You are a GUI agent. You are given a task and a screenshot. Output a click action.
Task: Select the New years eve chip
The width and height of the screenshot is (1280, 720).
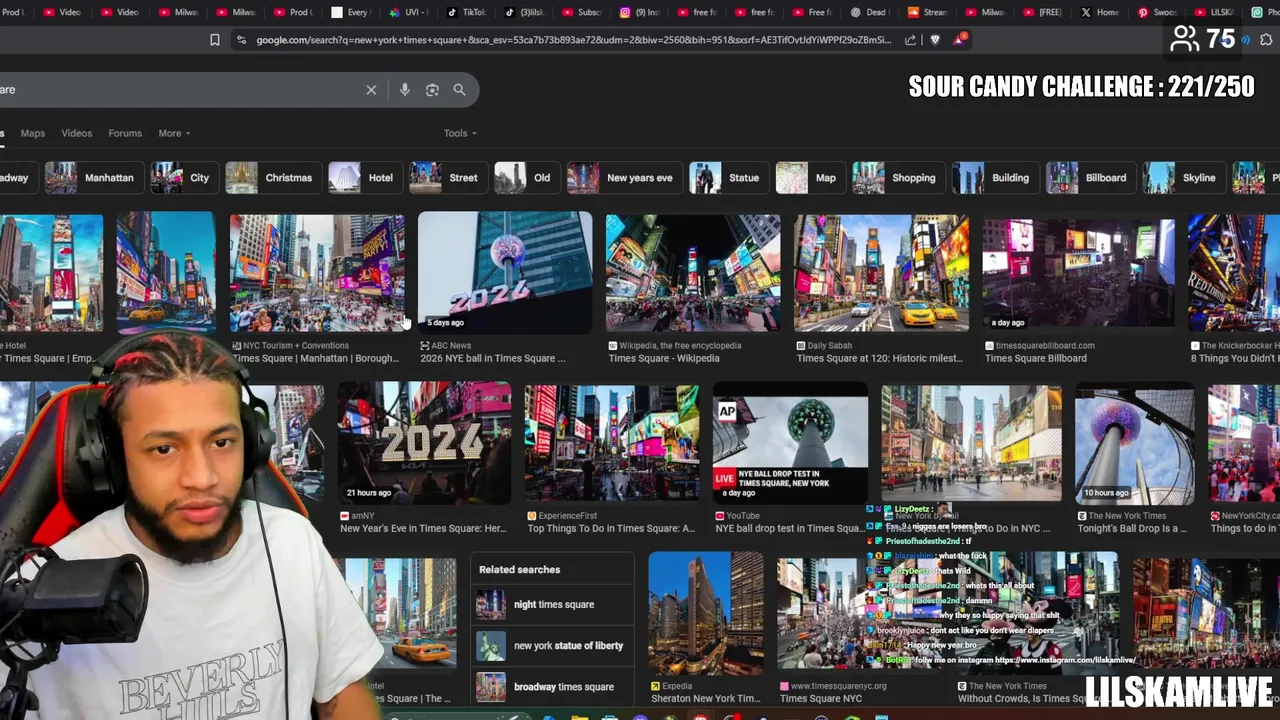click(x=623, y=178)
